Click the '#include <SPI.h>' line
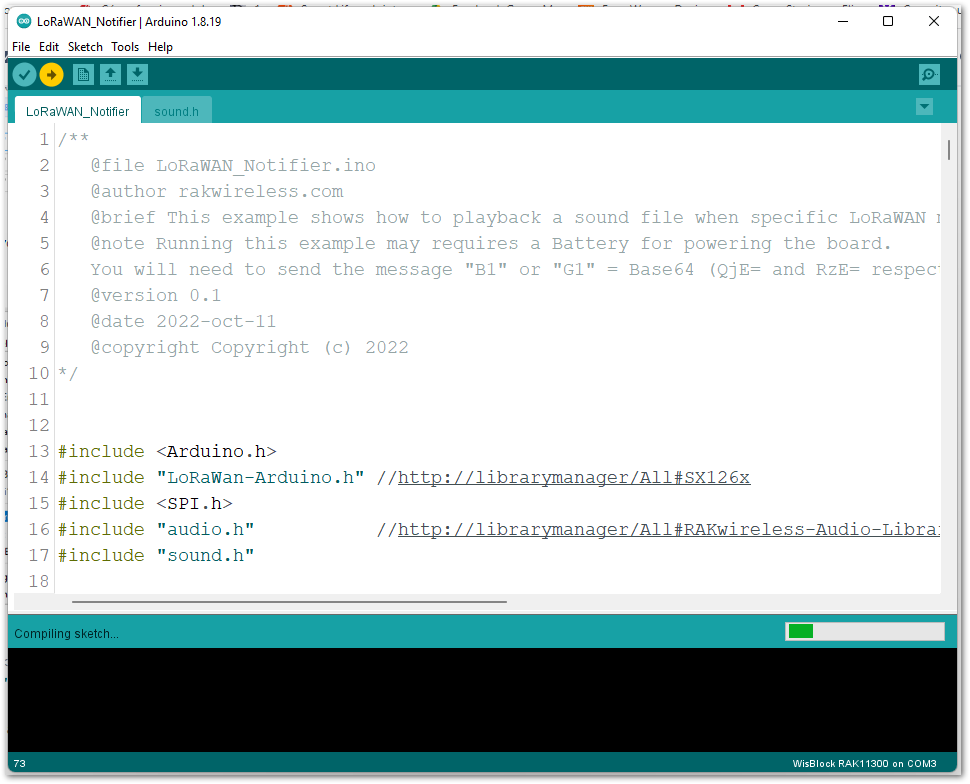Screen dimensions: 970x784 (x=145, y=504)
